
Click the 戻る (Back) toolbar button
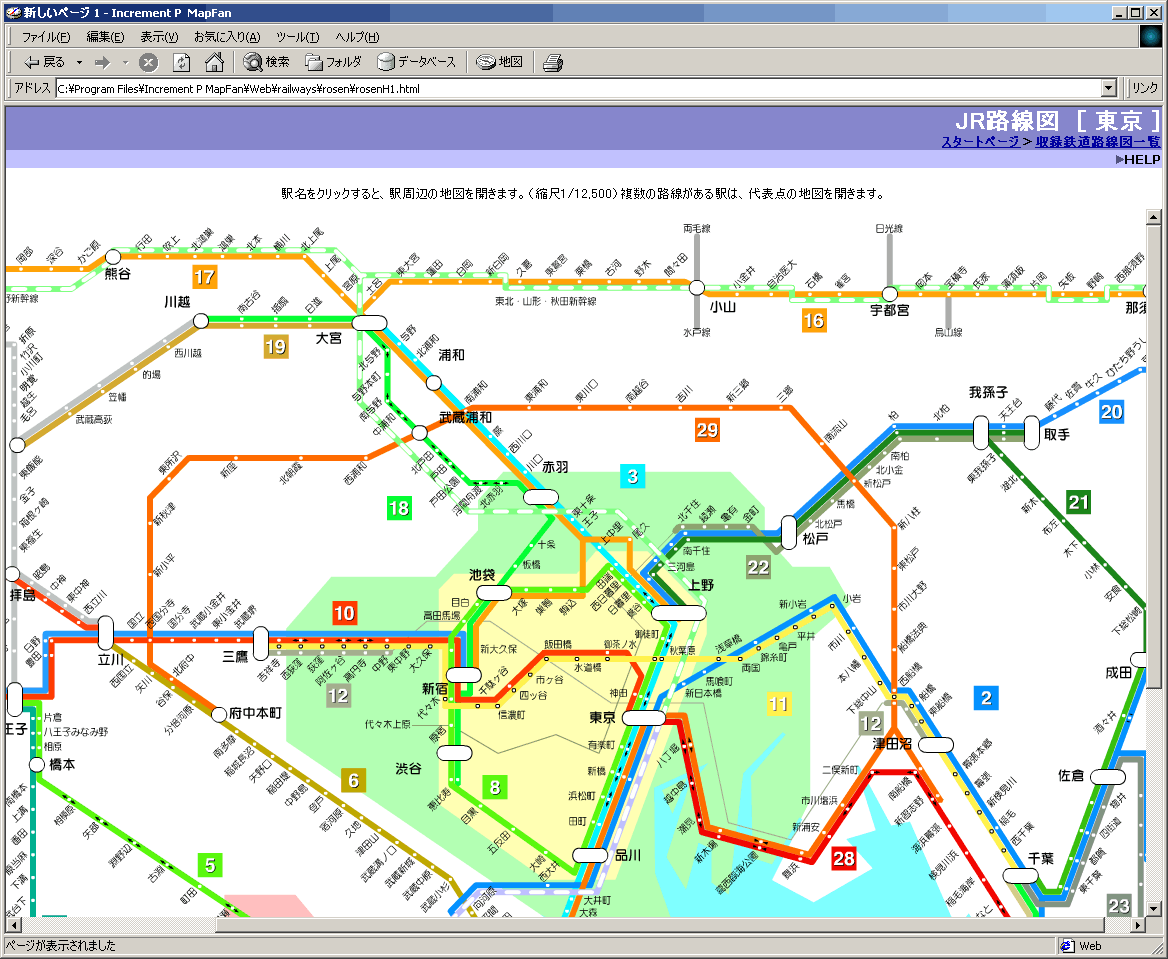44,62
